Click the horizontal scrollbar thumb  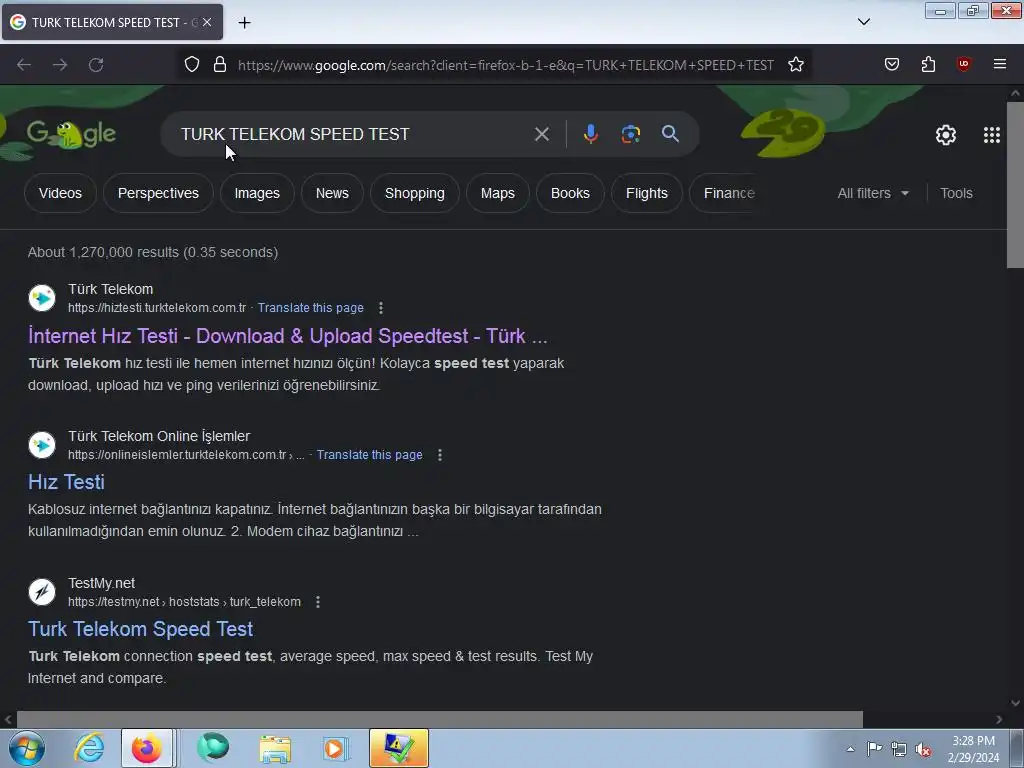coord(439,719)
